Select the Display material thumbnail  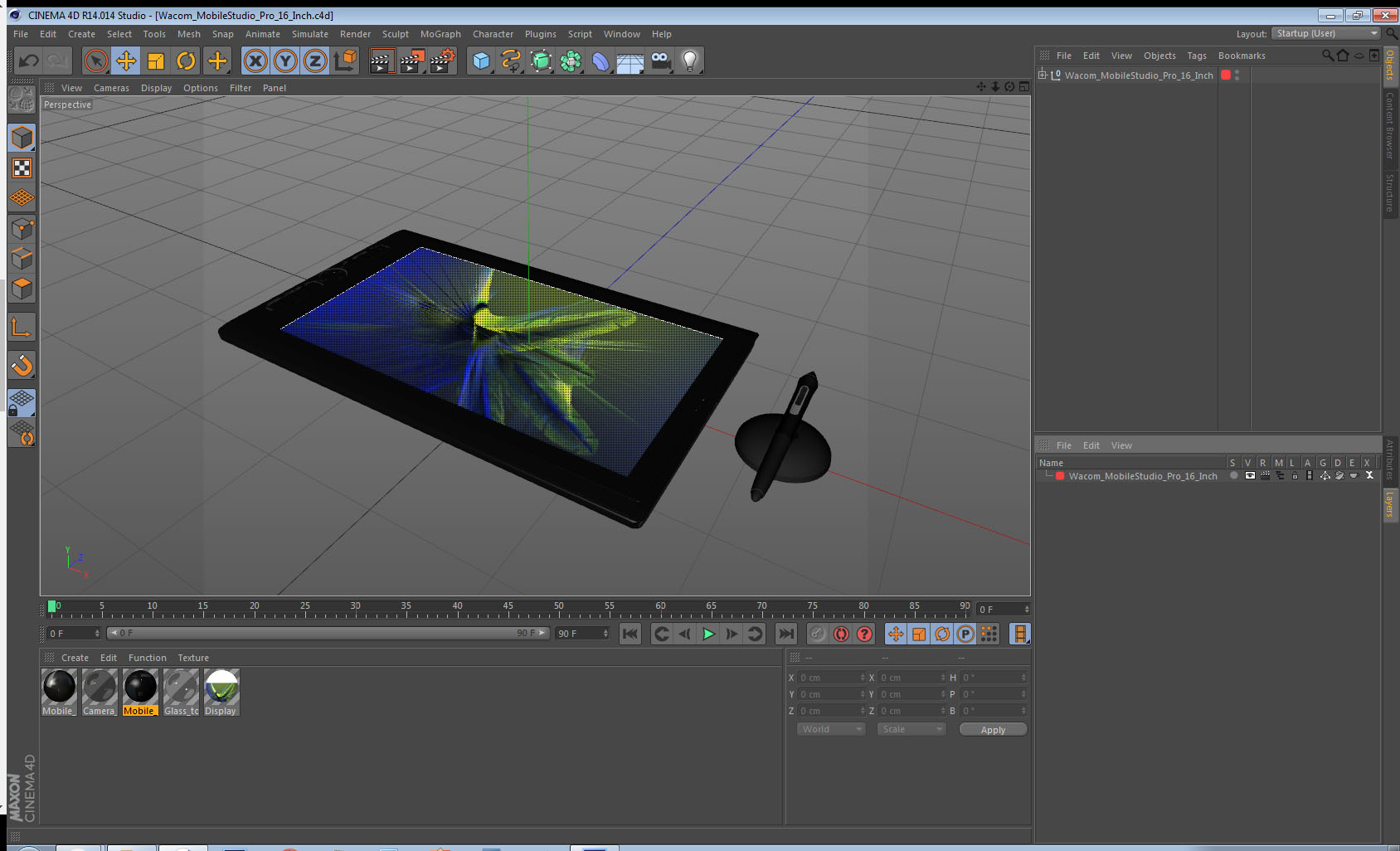pos(221,692)
